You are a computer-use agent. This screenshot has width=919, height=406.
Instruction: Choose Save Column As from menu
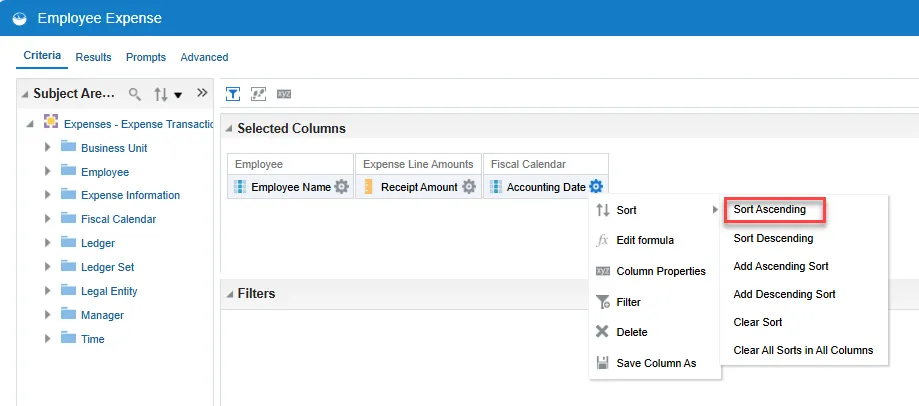(655, 363)
